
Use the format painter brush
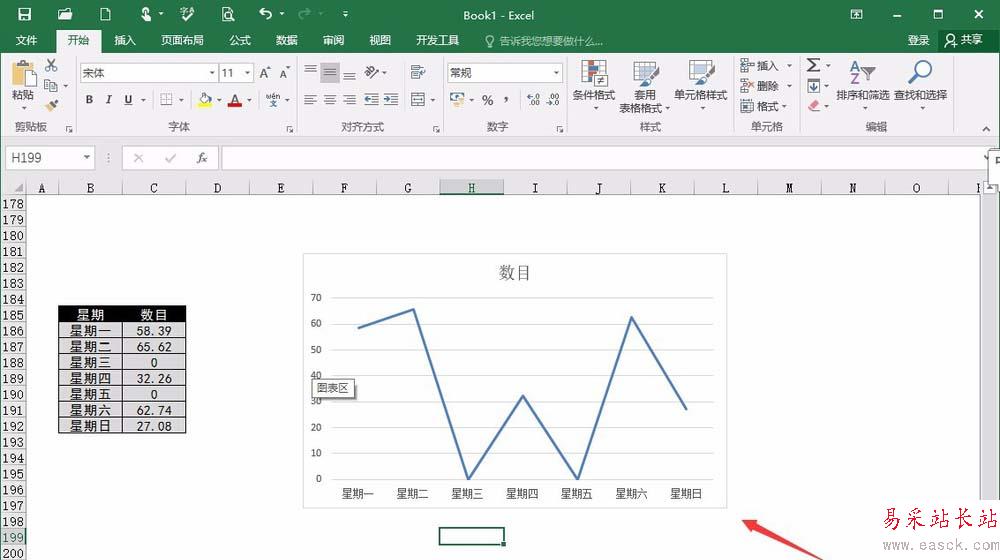click(52, 105)
